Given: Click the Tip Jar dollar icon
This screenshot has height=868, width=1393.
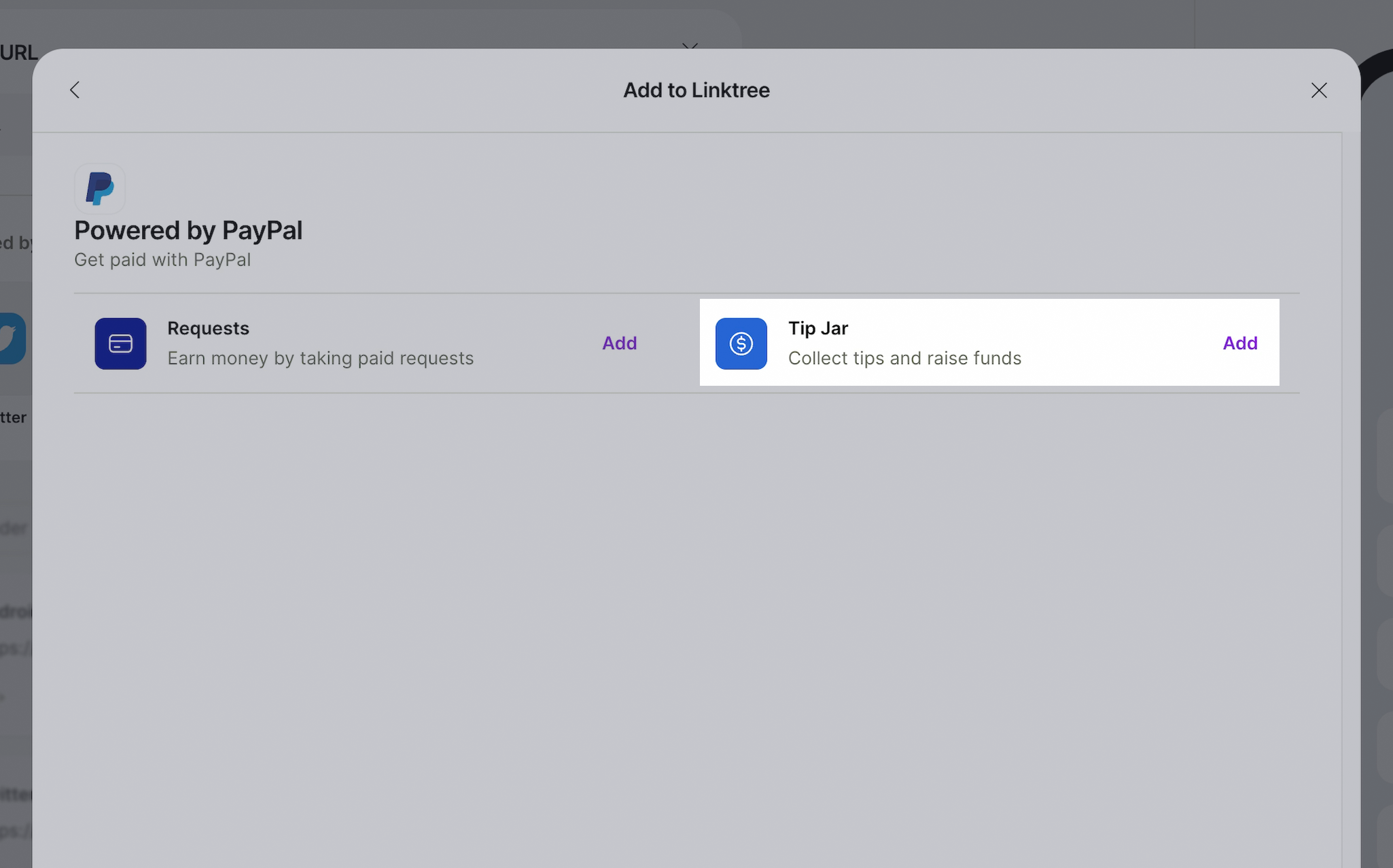Looking at the screenshot, I should pyautogui.click(x=741, y=344).
